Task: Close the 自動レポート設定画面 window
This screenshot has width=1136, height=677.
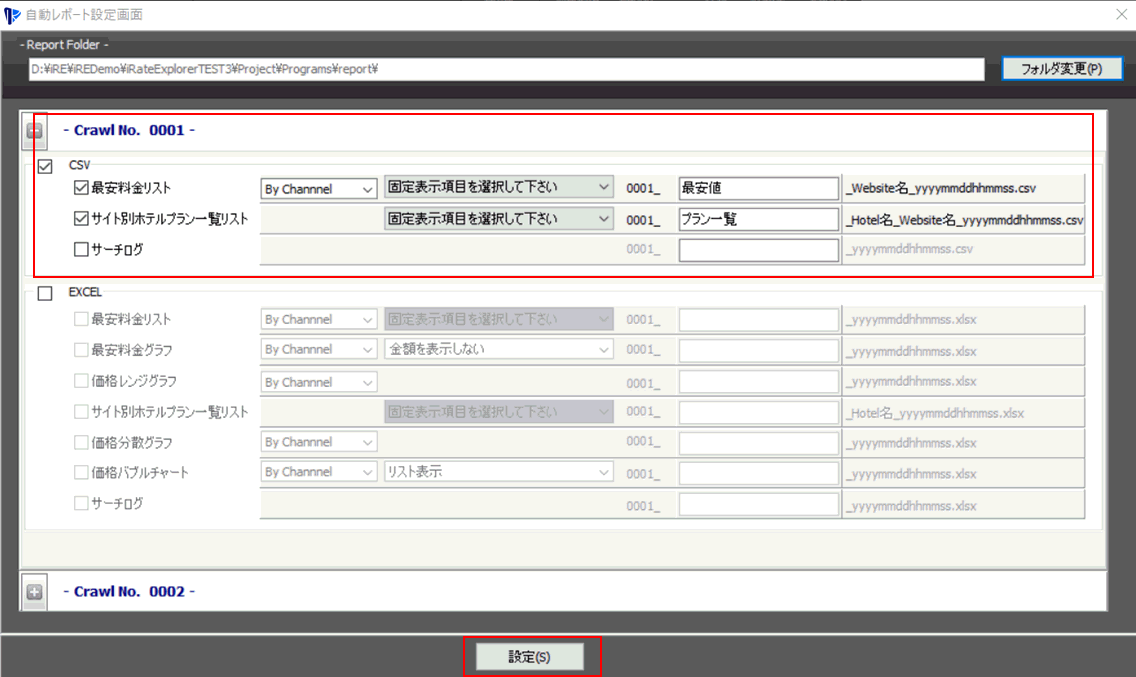Action: (1120, 14)
